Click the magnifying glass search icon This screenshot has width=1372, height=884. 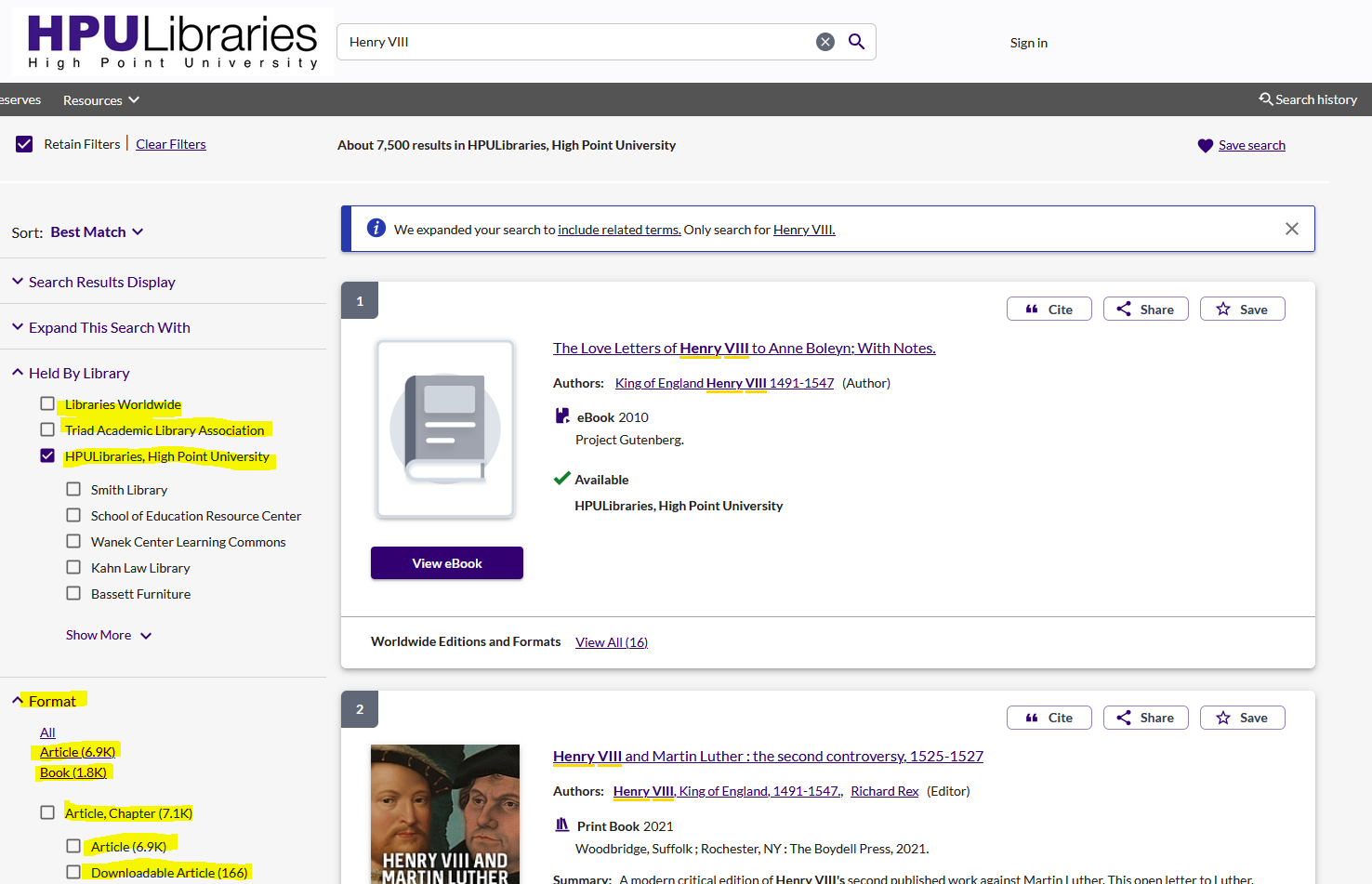tap(856, 42)
